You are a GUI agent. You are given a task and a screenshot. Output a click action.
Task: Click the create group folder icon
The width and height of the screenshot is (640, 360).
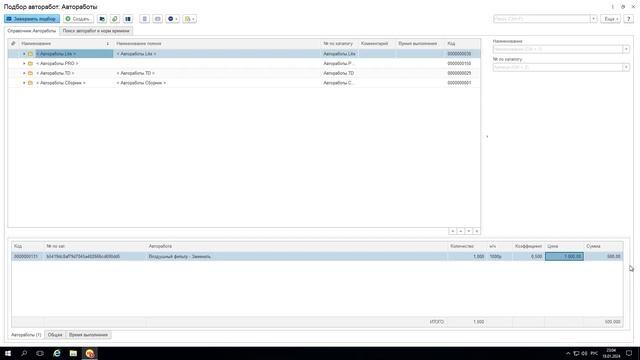tap(102, 19)
